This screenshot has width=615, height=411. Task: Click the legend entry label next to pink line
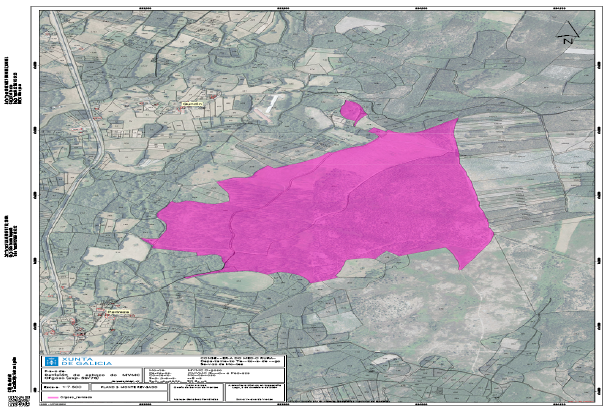pos(76,397)
